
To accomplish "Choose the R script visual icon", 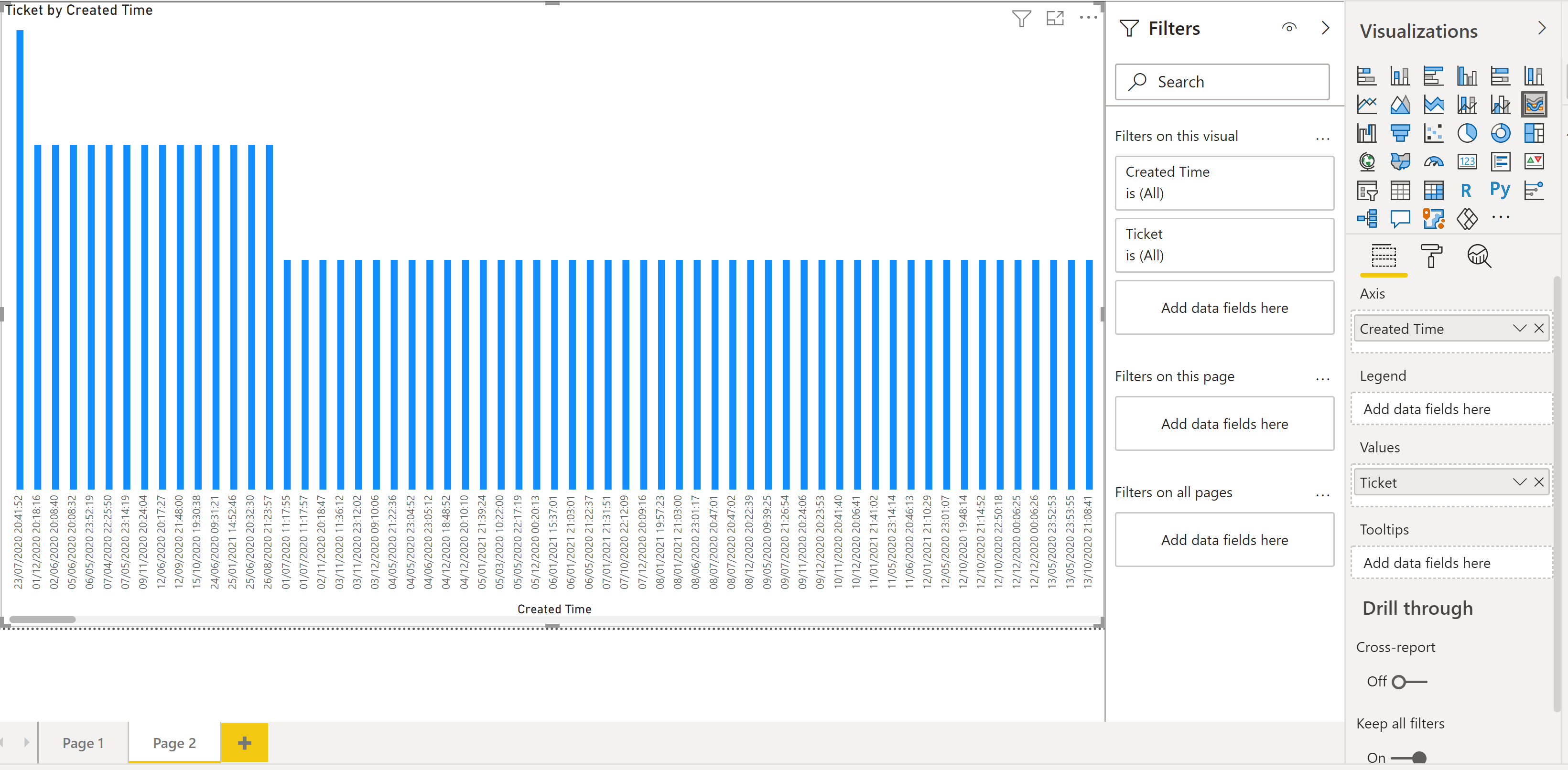I will [x=1467, y=191].
